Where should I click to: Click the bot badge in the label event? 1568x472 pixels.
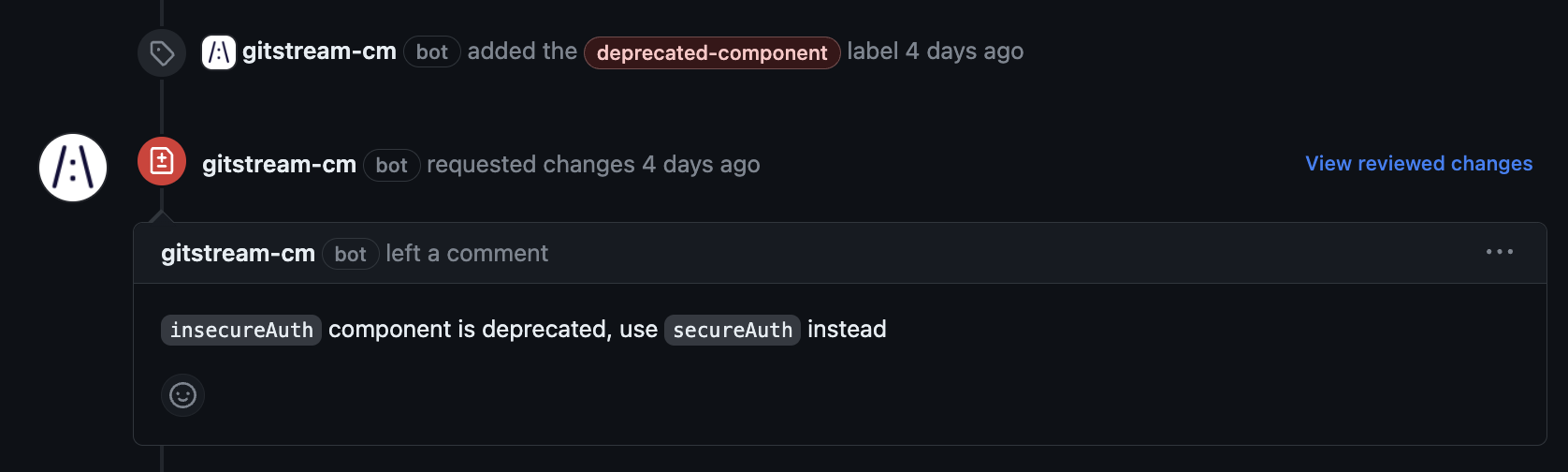[x=432, y=52]
